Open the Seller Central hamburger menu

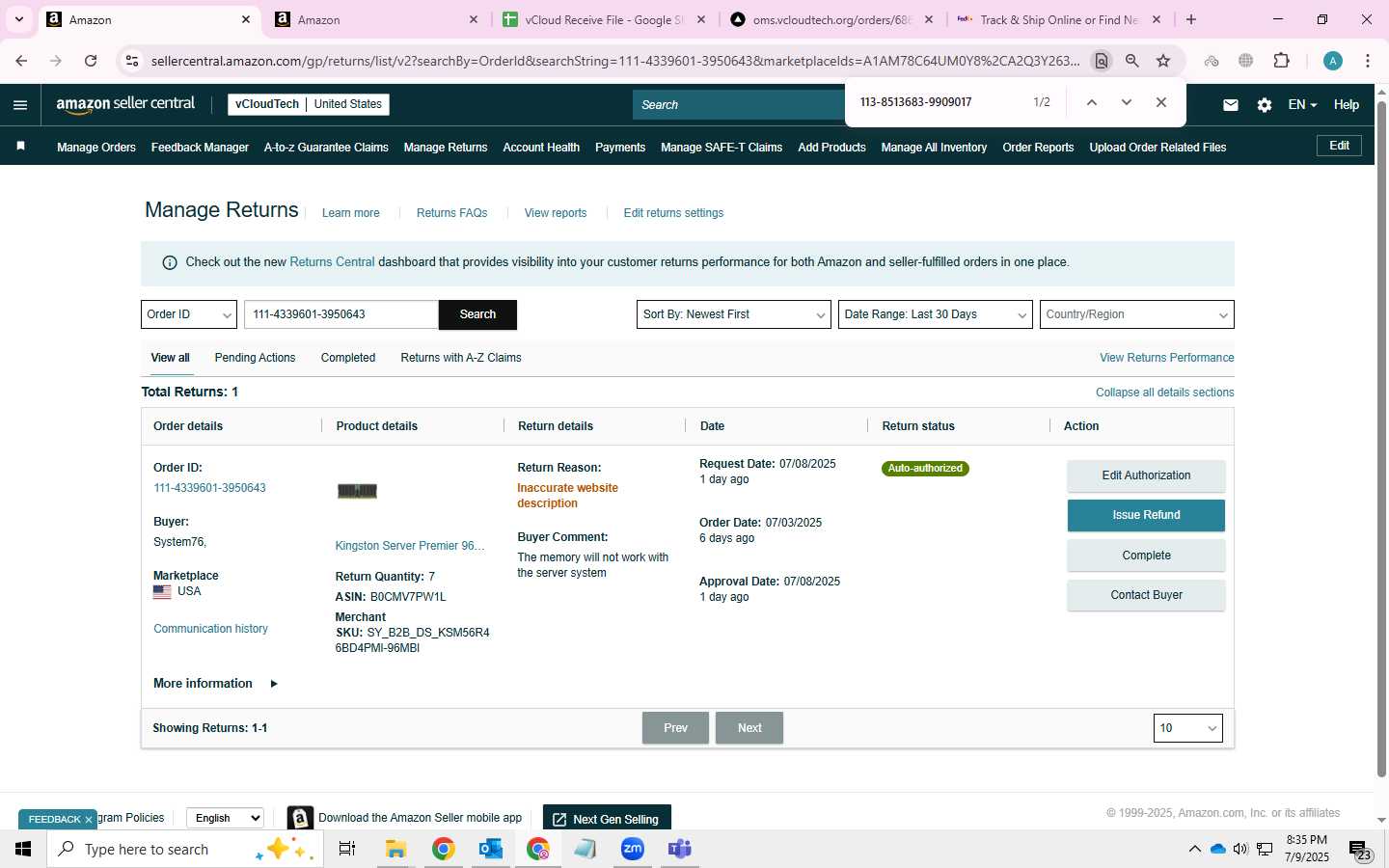click(20, 104)
